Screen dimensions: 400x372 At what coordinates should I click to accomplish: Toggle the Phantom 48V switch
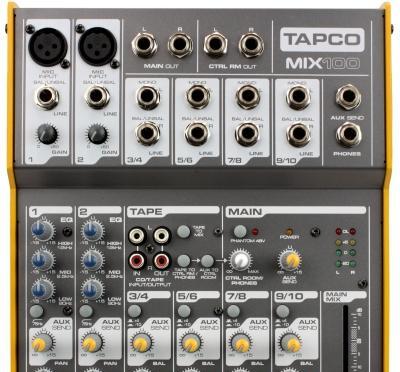pyautogui.click(x=240, y=231)
